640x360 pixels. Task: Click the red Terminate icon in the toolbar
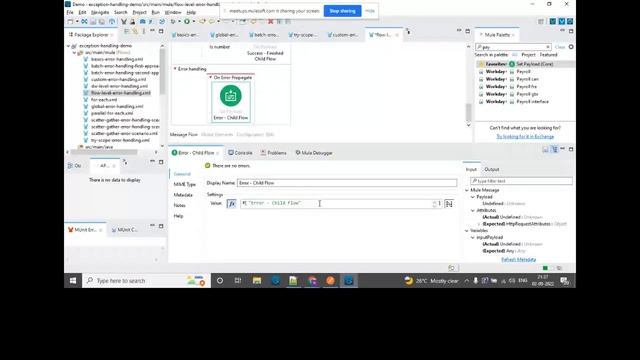tap(270, 21)
